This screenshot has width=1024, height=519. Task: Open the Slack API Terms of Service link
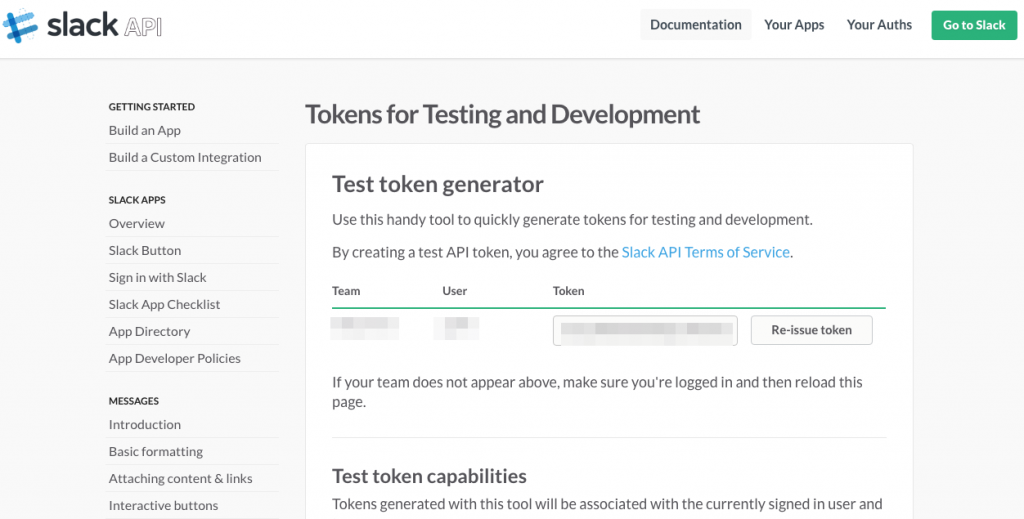705,252
